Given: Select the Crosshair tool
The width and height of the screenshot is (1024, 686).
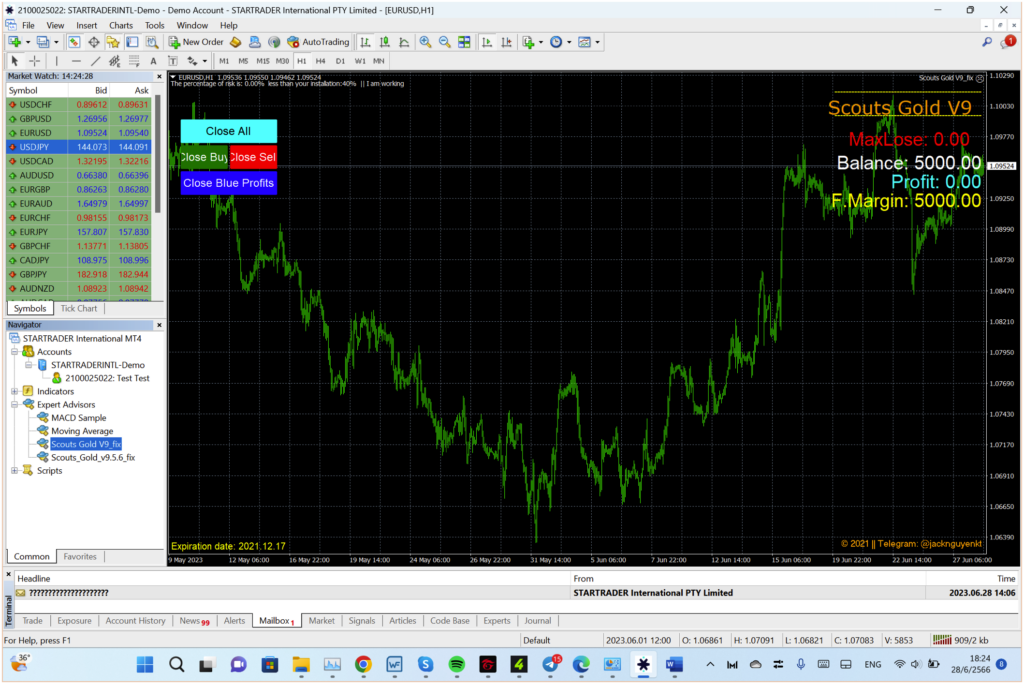Looking at the screenshot, I should 35,61.
